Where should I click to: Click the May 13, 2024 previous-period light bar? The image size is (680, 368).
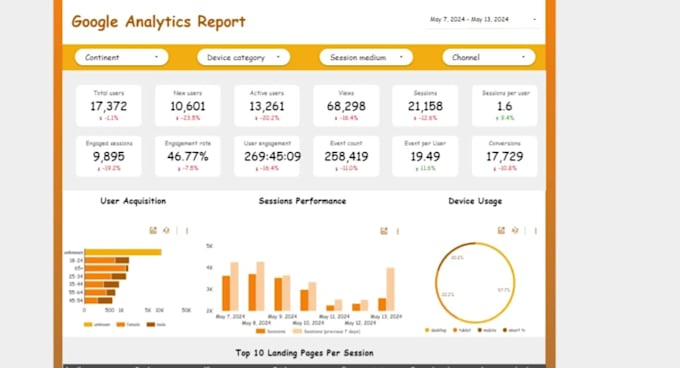390,289
